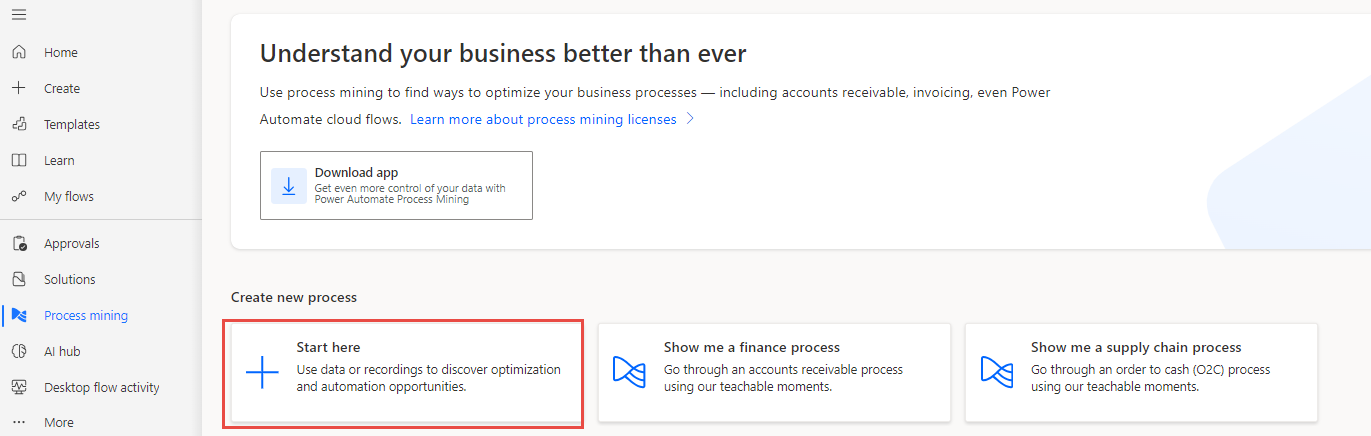Expand the More navigation options
The width and height of the screenshot is (1371, 436).
pos(58,422)
